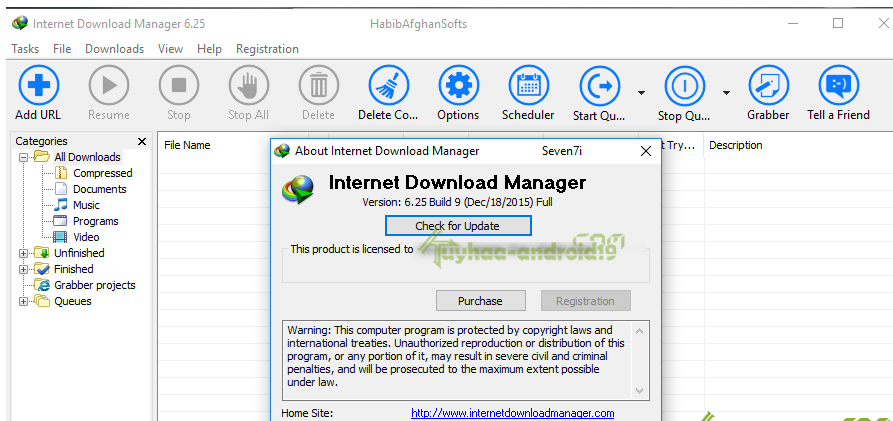Select the Compressed category icon
The width and height of the screenshot is (893, 421).
point(60,173)
